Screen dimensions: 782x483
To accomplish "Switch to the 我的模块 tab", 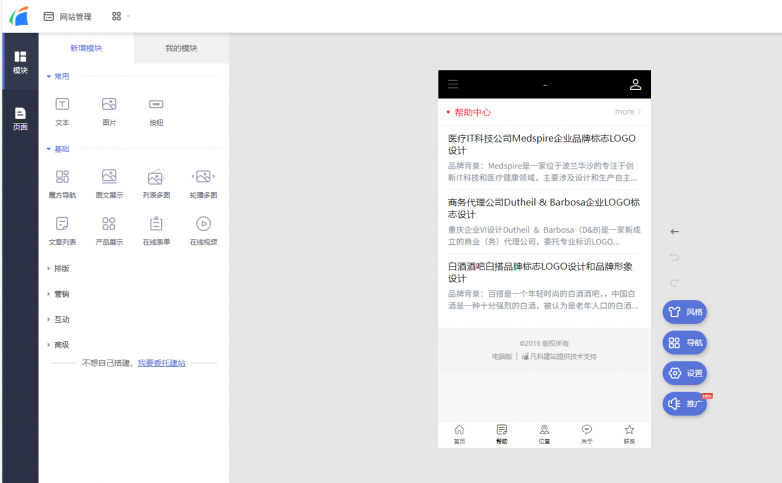I will [x=181, y=48].
